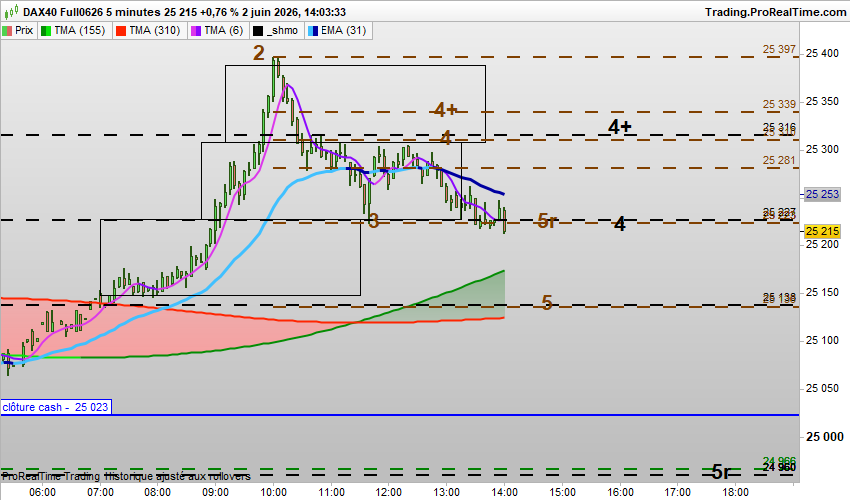This screenshot has width=850, height=500.
Task: Click the 11:00 time axis label
Action: 331,492
